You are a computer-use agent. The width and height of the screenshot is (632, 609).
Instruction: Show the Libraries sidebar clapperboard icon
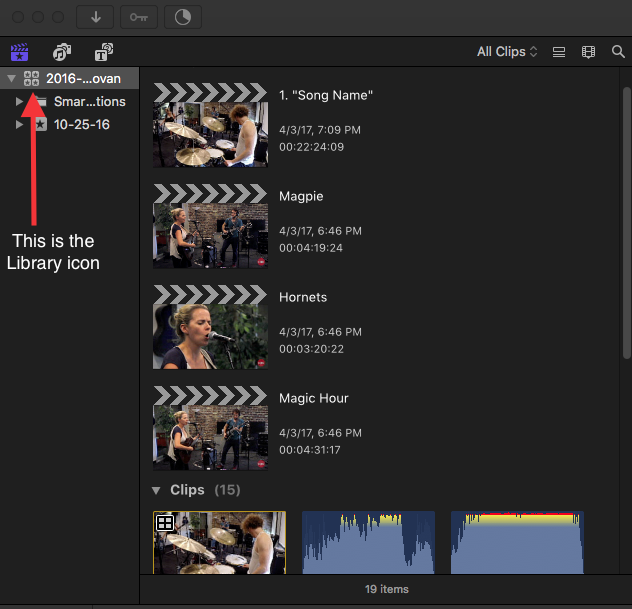pos(19,52)
